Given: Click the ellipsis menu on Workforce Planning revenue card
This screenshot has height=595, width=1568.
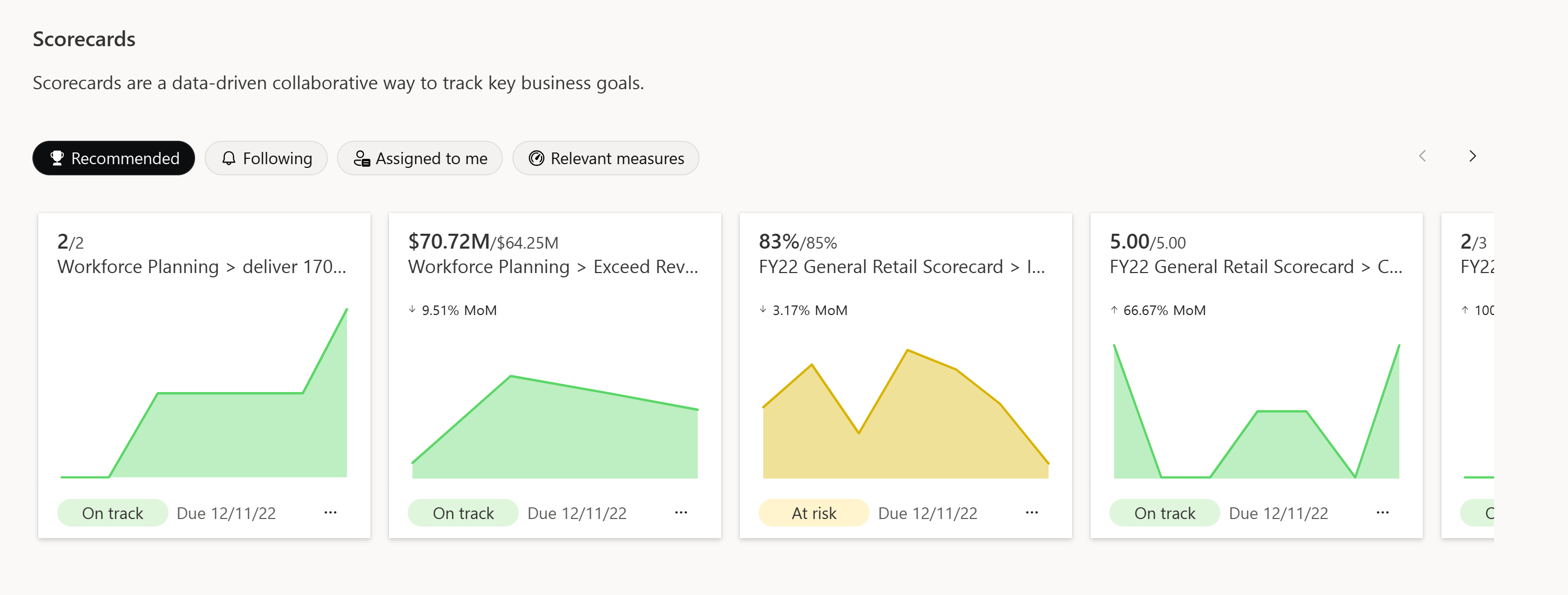Looking at the screenshot, I should click(682, 512).
